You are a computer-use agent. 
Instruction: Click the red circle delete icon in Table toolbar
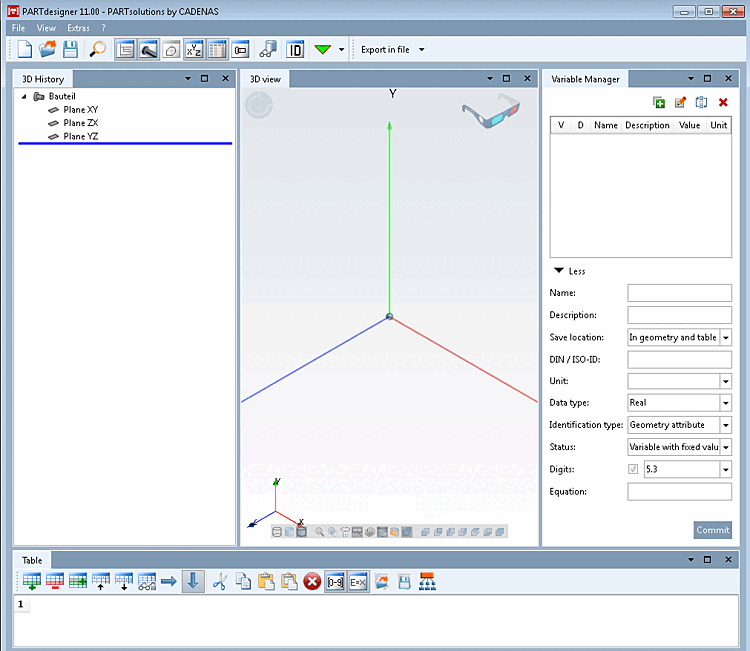tap(312, 582)
